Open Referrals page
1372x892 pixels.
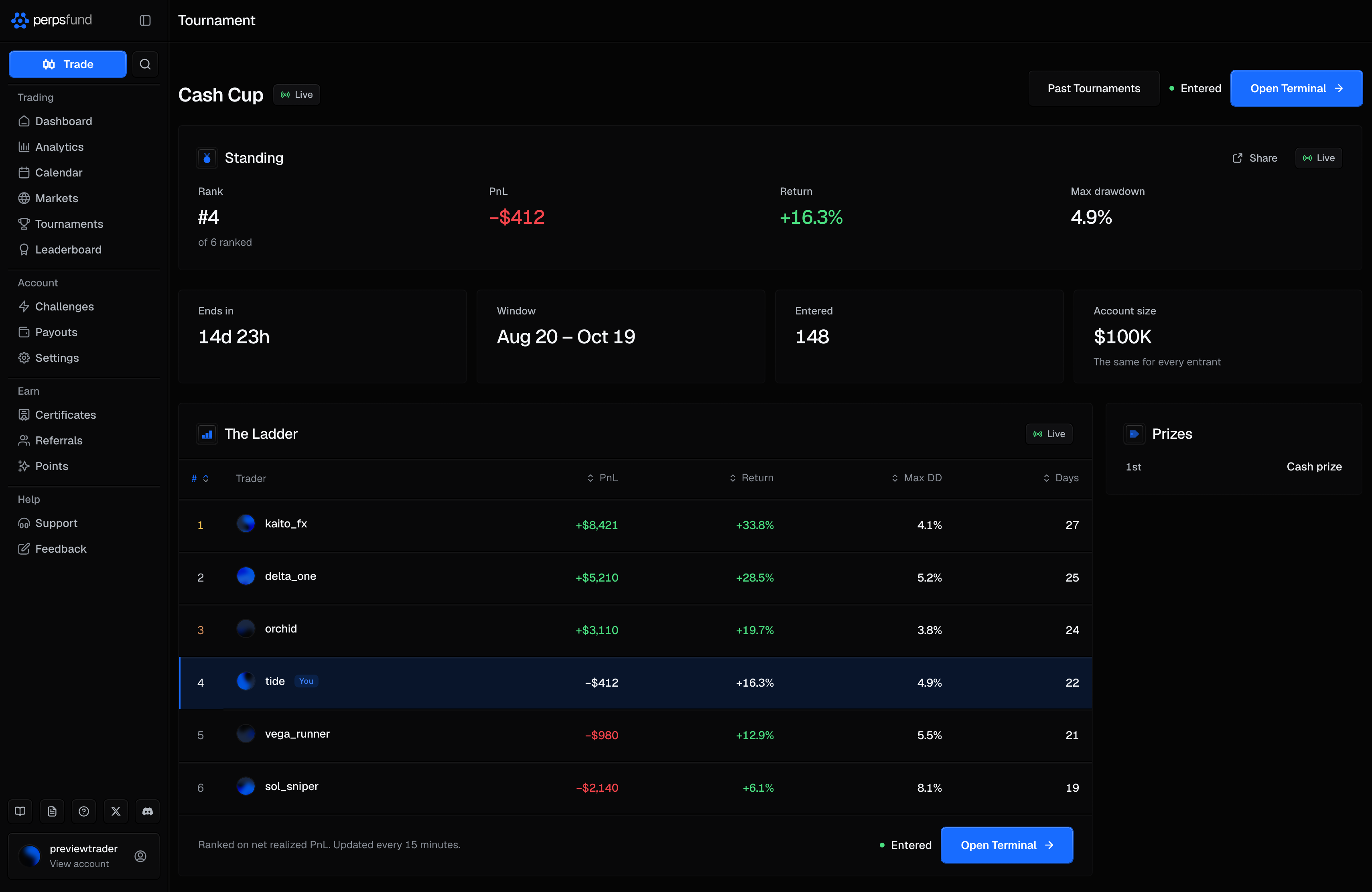coord(84,440)
